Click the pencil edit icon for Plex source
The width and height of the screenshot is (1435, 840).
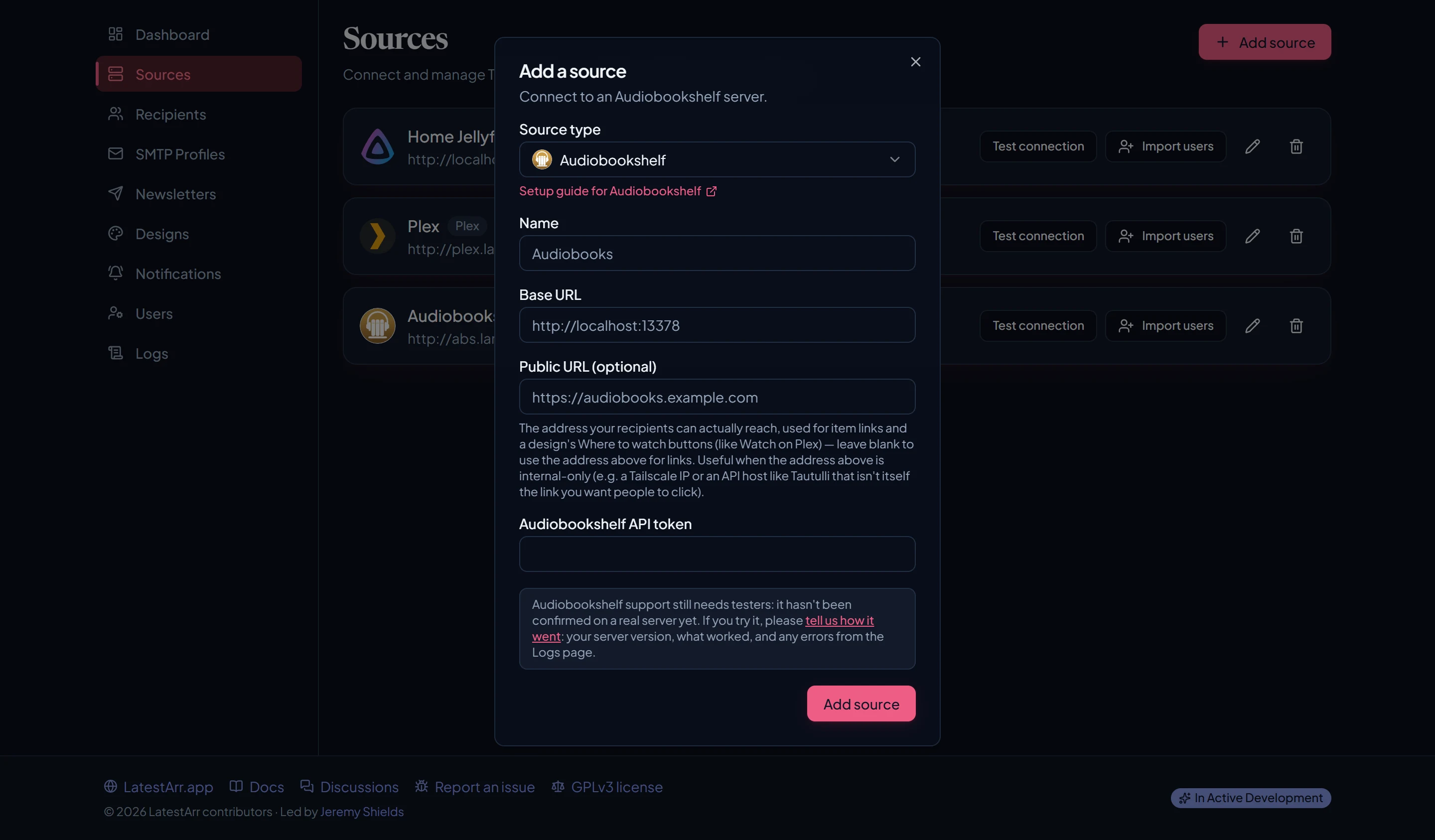point(1252,236)
